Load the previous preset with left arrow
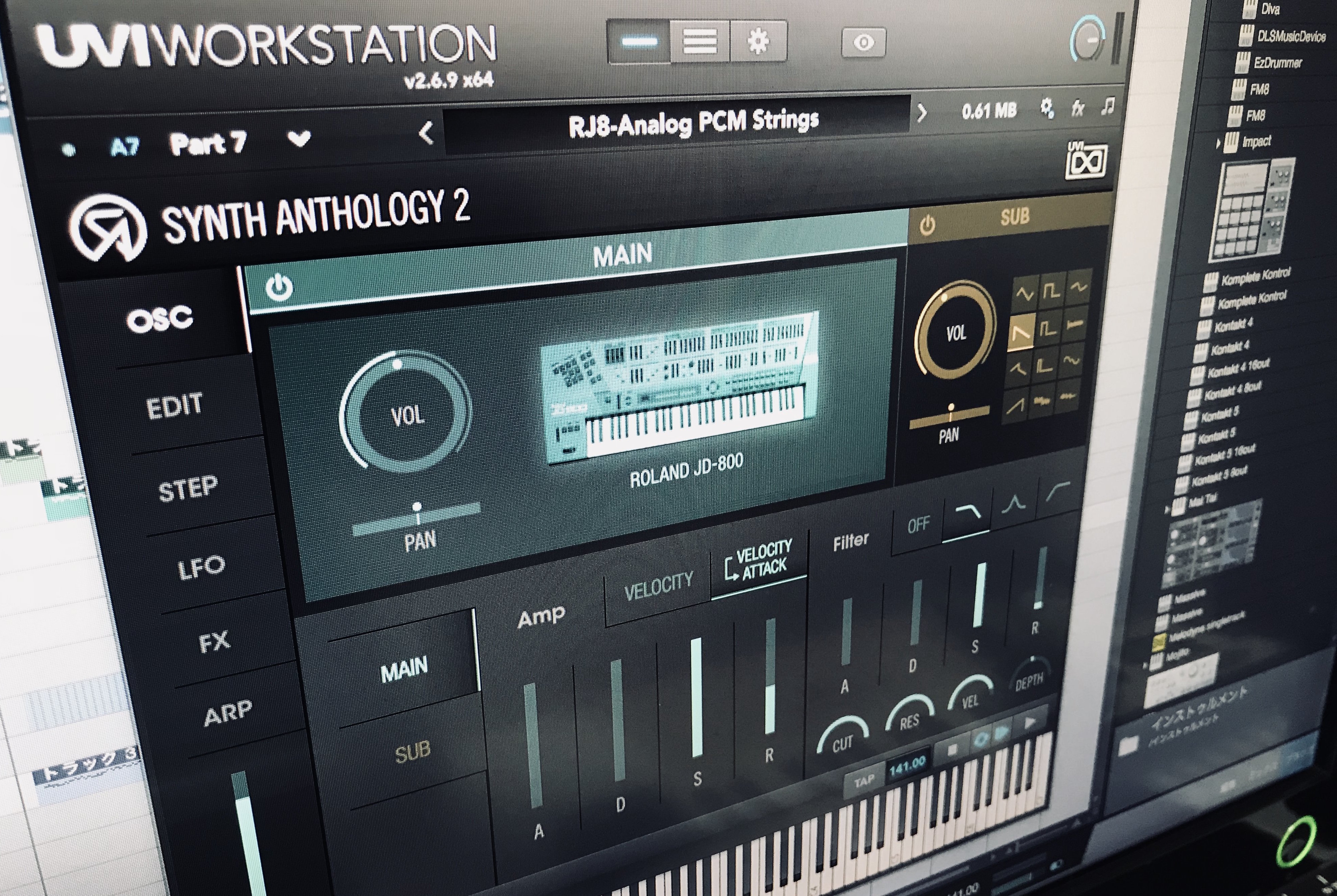The image size is (1337, 896). 426,134
